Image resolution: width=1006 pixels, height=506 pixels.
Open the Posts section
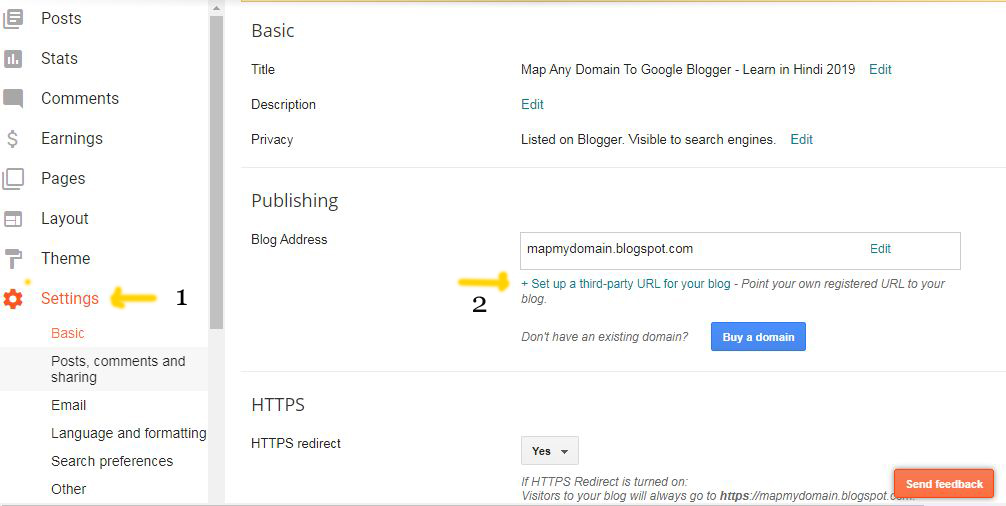point(61,19)
